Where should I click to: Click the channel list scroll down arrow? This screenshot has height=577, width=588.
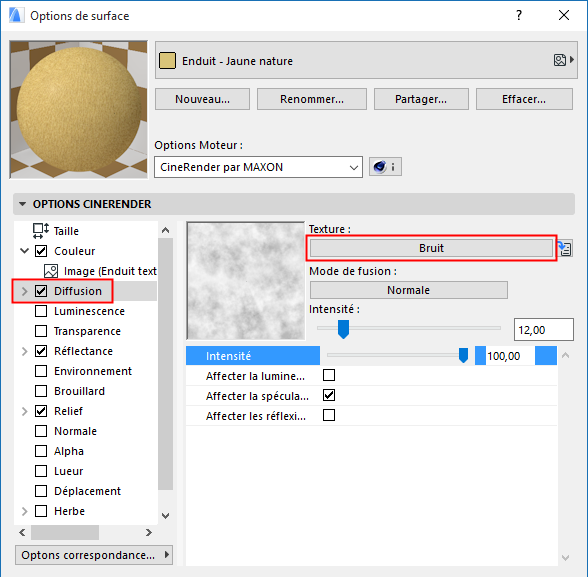tap(165, 516)
